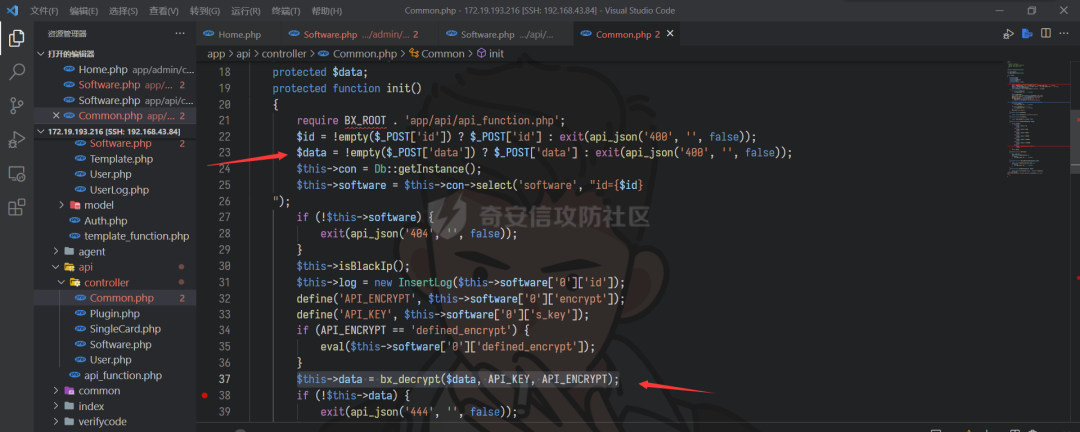Select Common.php under controller folder
The height and width of the screenshot is (432, 1080).
pyautogui.click(x=116, y=298)
